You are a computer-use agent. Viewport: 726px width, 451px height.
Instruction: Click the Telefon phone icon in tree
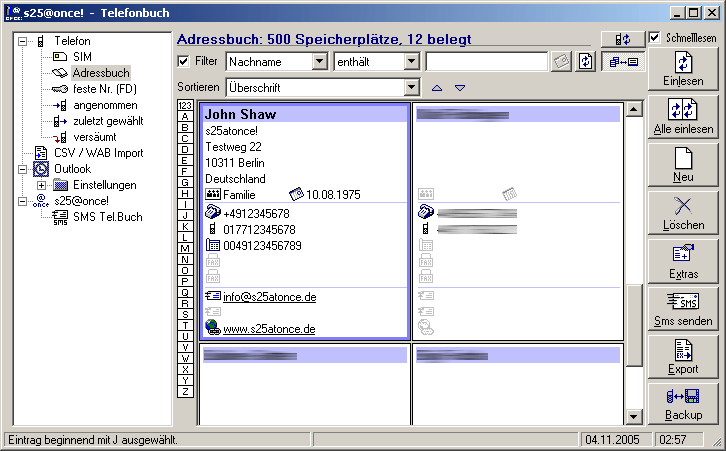click(x=41, y=41)
